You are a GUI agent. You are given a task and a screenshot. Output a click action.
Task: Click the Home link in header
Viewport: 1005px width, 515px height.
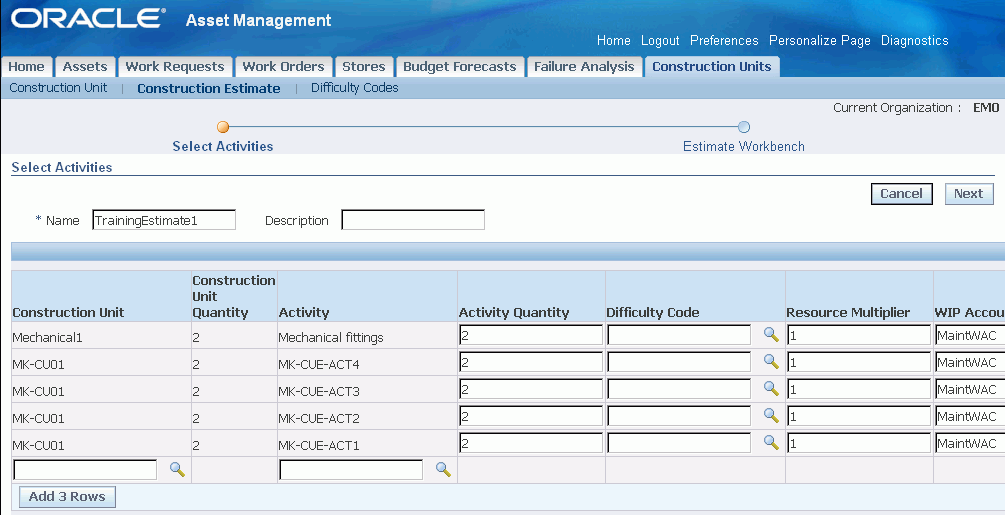pos(613,40)
